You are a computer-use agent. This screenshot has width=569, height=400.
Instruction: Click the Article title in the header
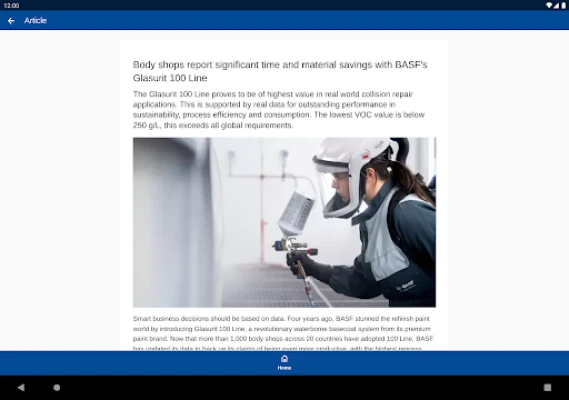[x=35, y=21]
